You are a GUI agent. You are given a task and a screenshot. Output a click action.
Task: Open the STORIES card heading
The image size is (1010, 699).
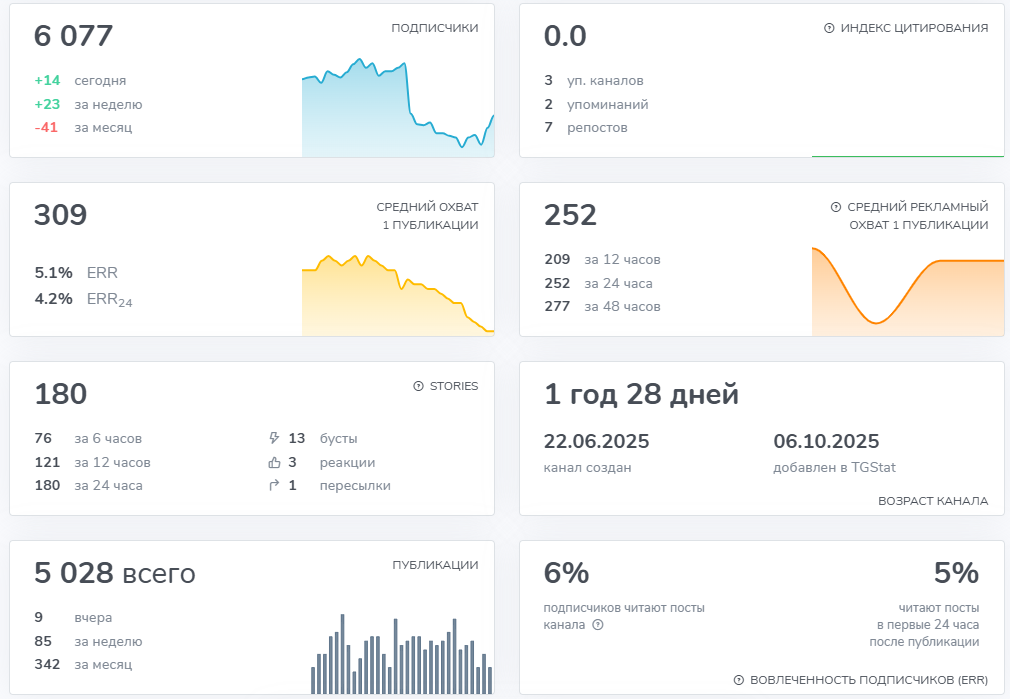coord(453,387)
